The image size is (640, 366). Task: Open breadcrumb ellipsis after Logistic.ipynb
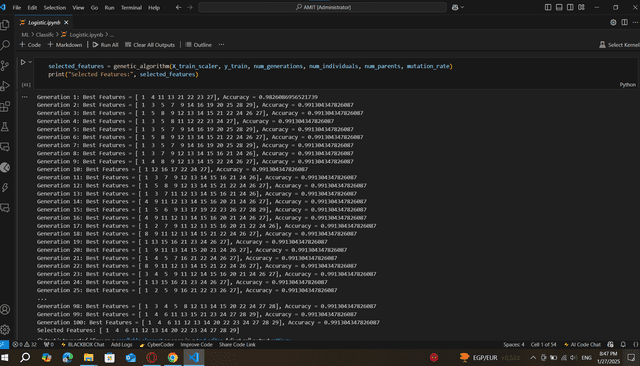[x=112, y=35]
